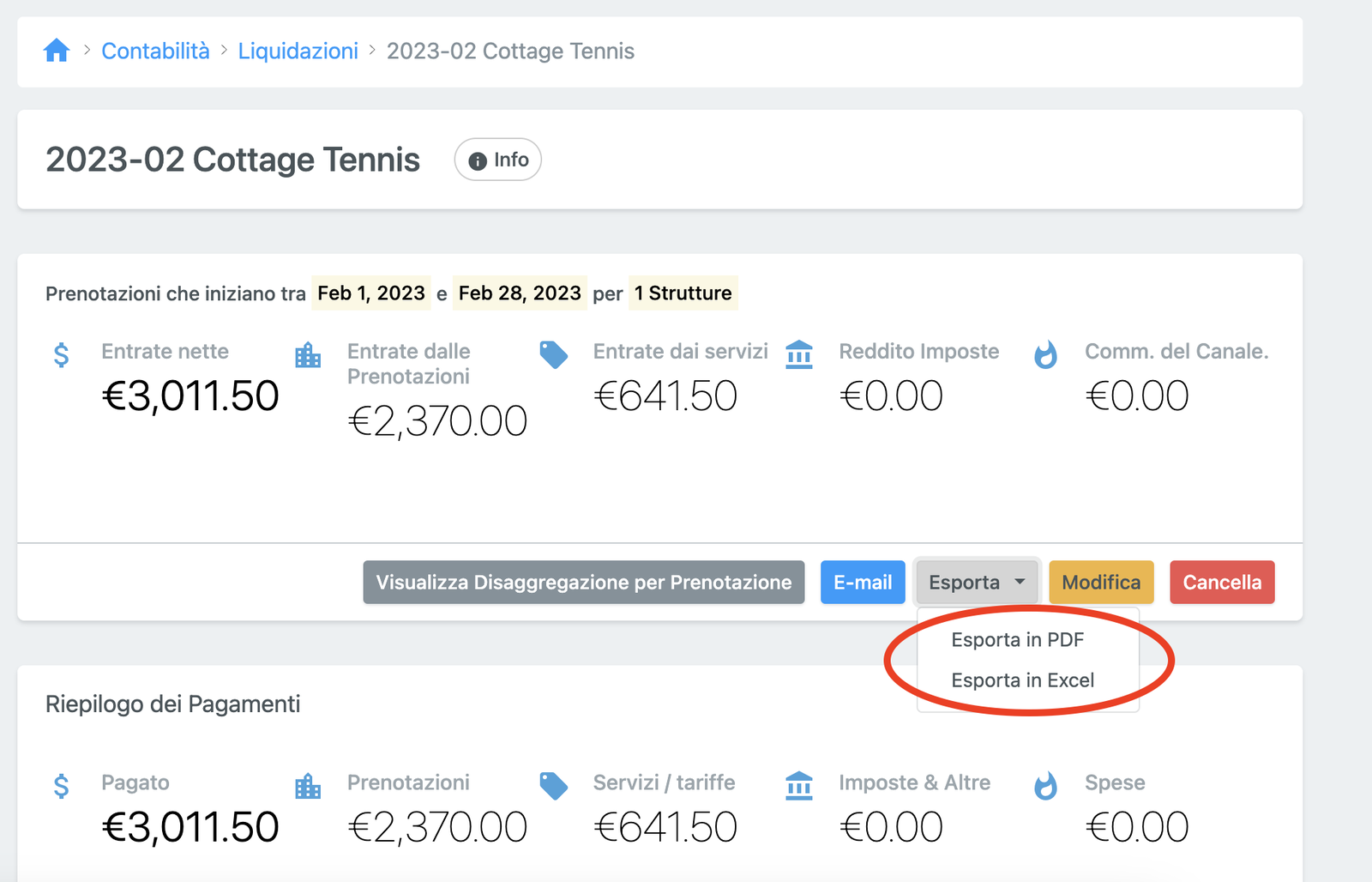
Task: Click the building icon beside Entrate dalle Prenotazioni
Action: [308, 354]
